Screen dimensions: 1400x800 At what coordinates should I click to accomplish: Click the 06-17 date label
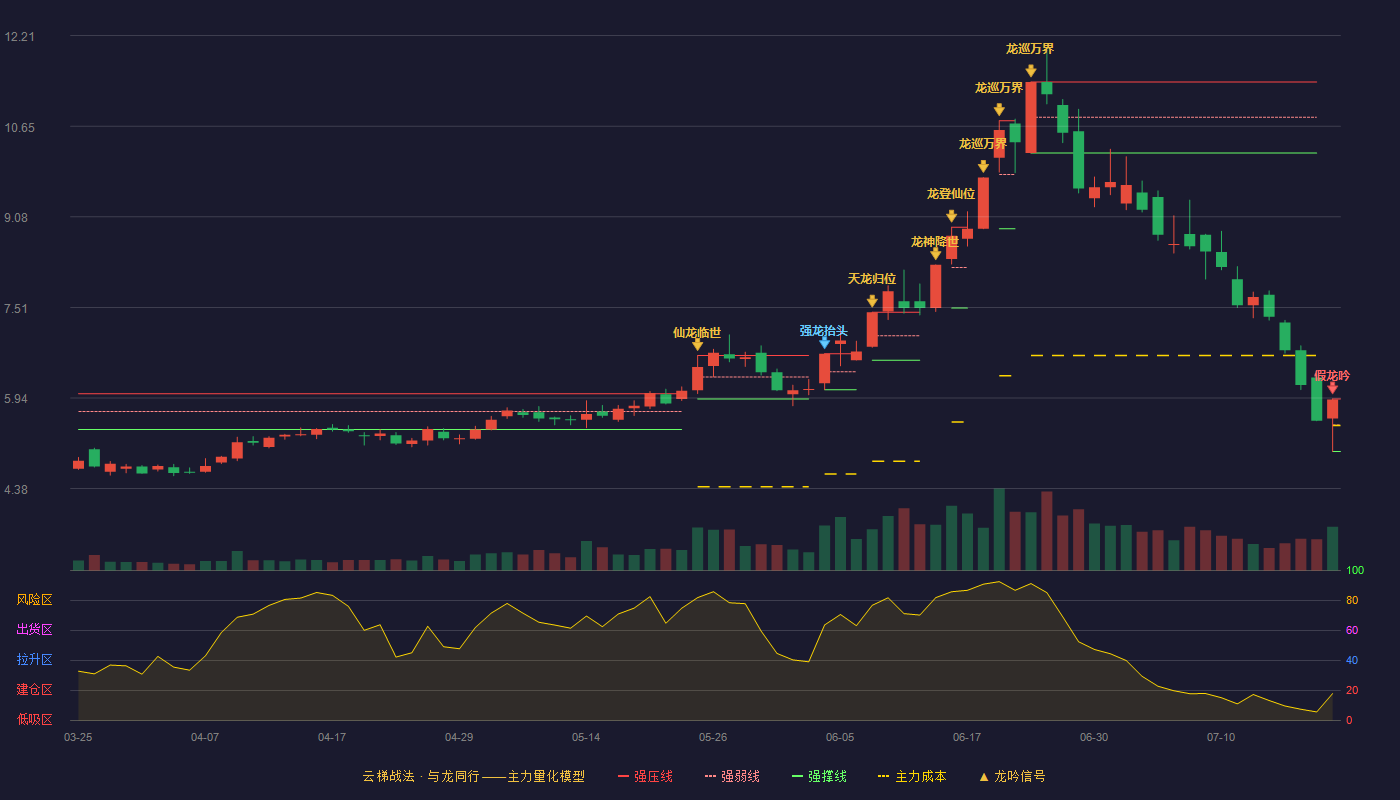pyautogui.click(x=967, y=737)
